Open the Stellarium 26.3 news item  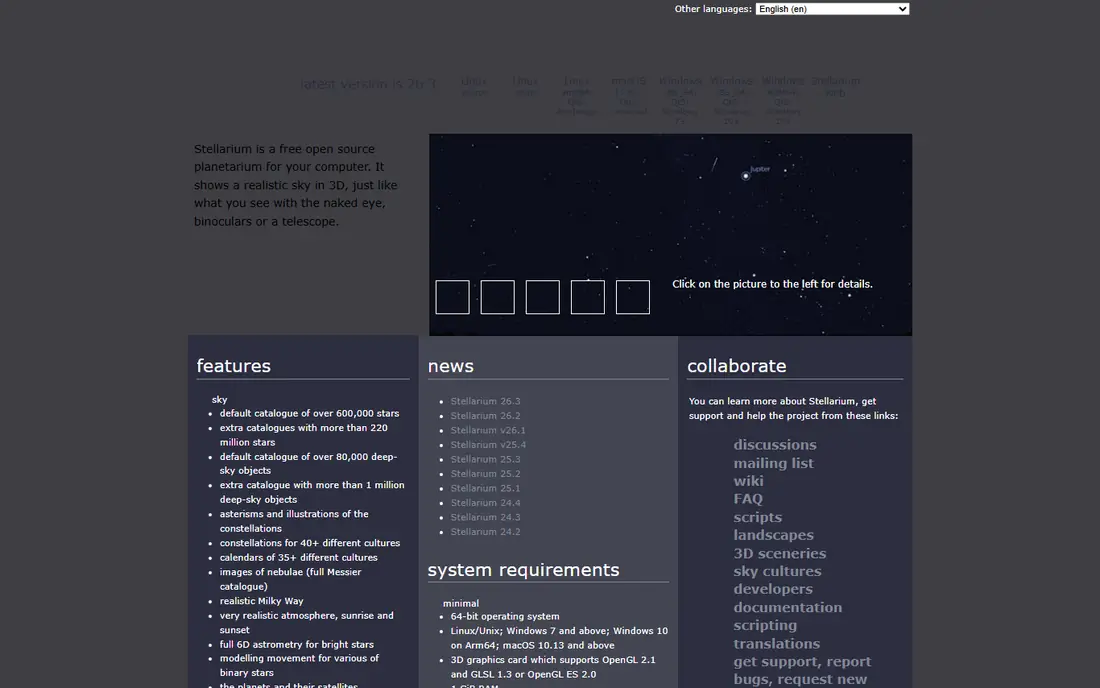[485, 401]
